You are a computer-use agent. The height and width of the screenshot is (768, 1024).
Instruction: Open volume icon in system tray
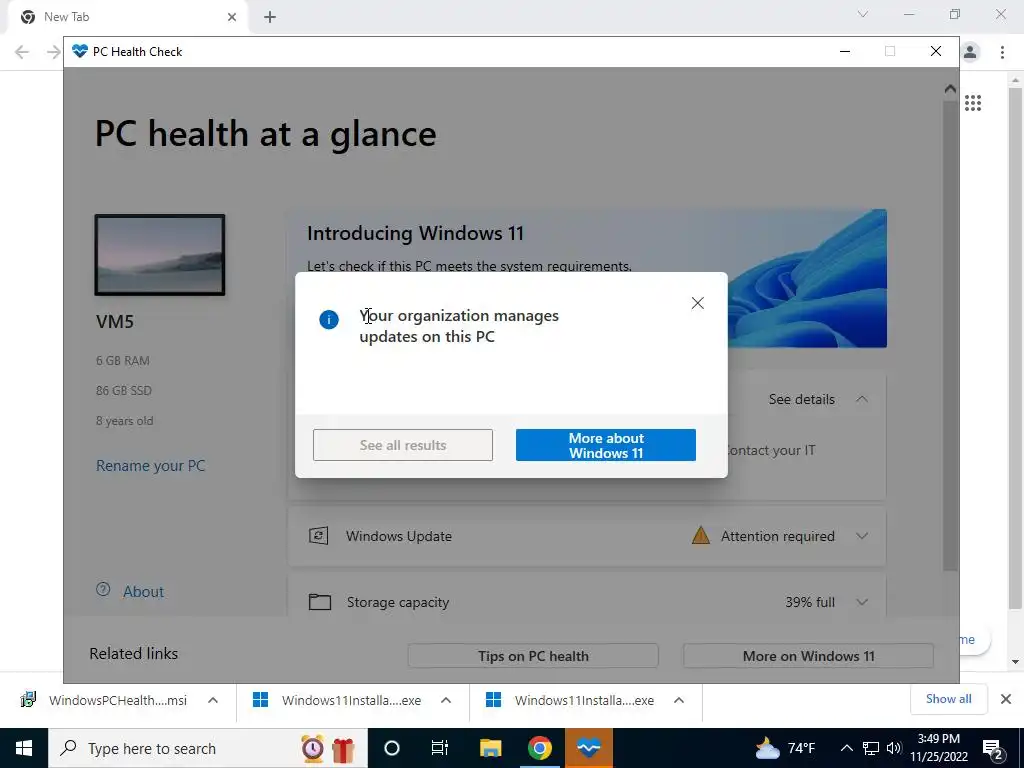pyautogui.click(x=894, y=748)
